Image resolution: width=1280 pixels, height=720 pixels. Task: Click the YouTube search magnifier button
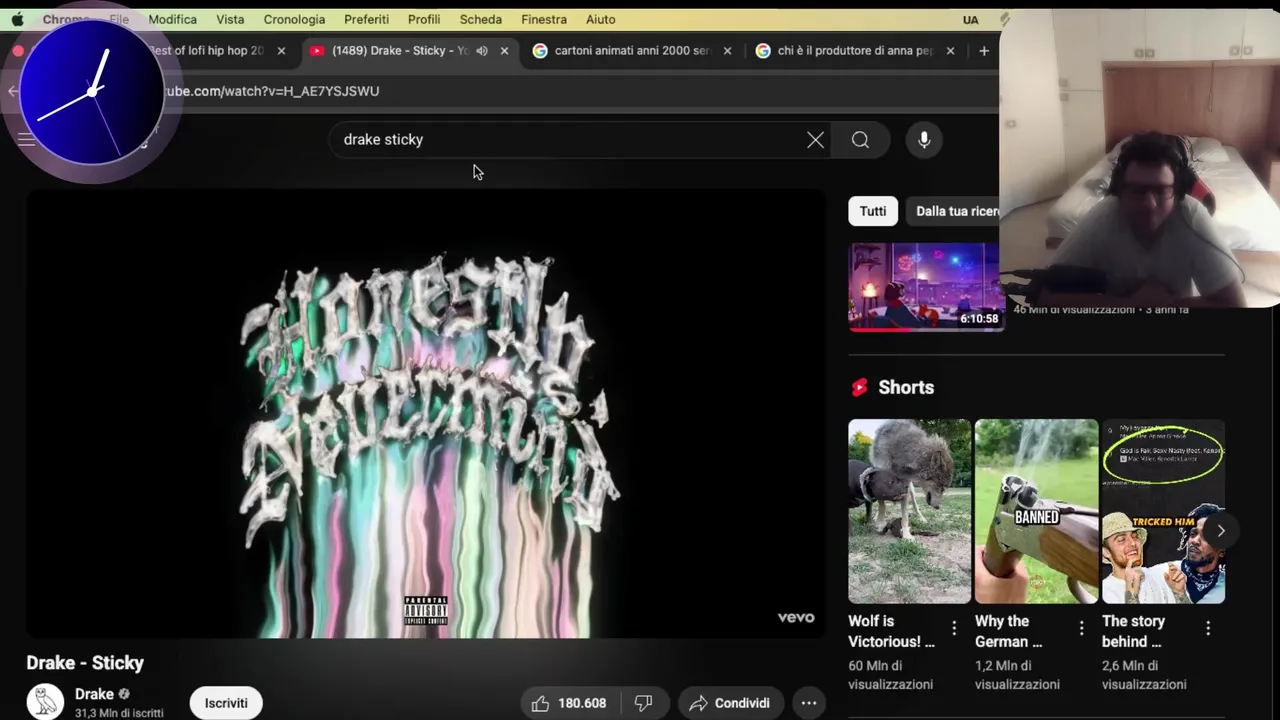[860, 140]
